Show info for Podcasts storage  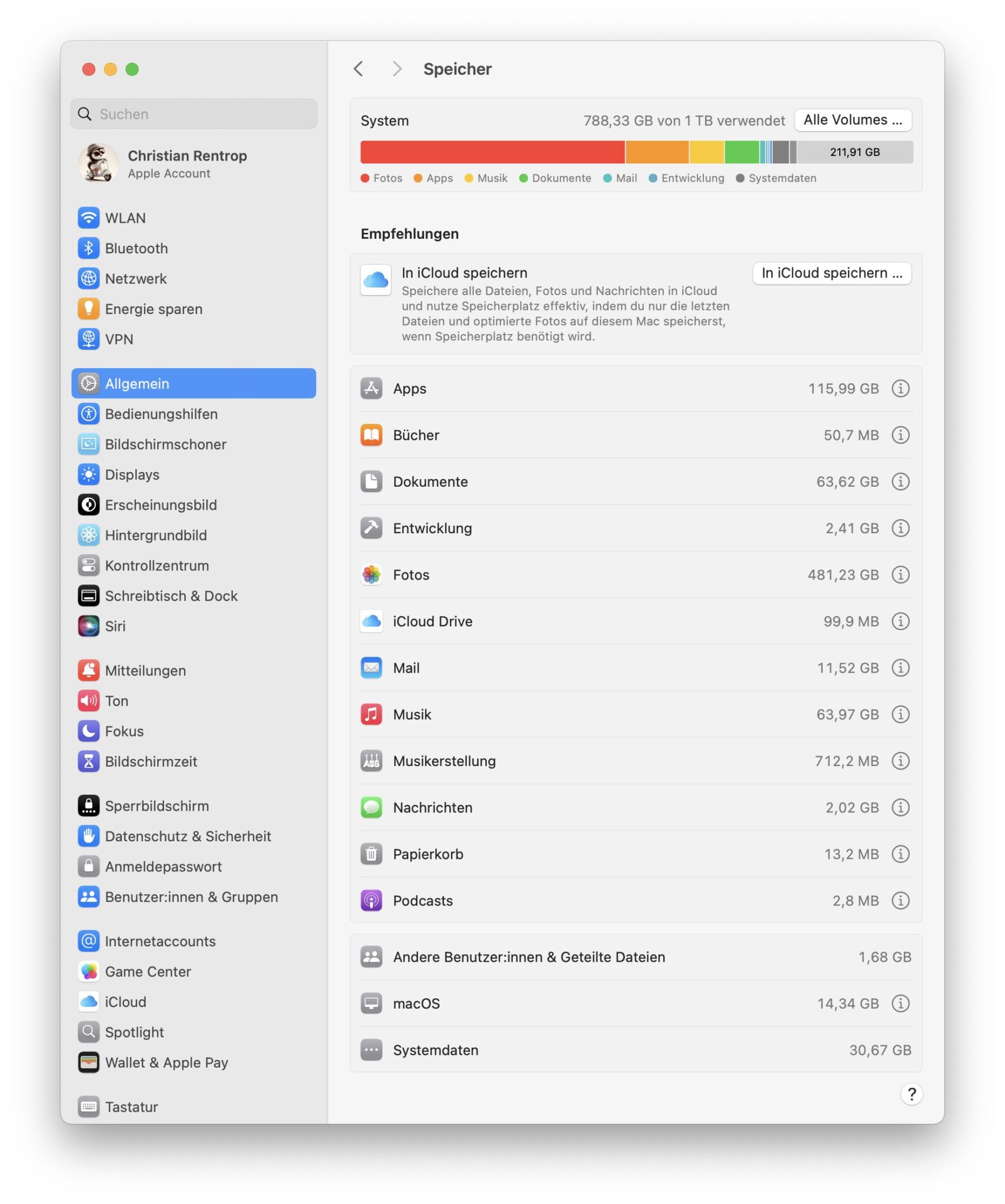pyautogui.click(x=900, y=900)
